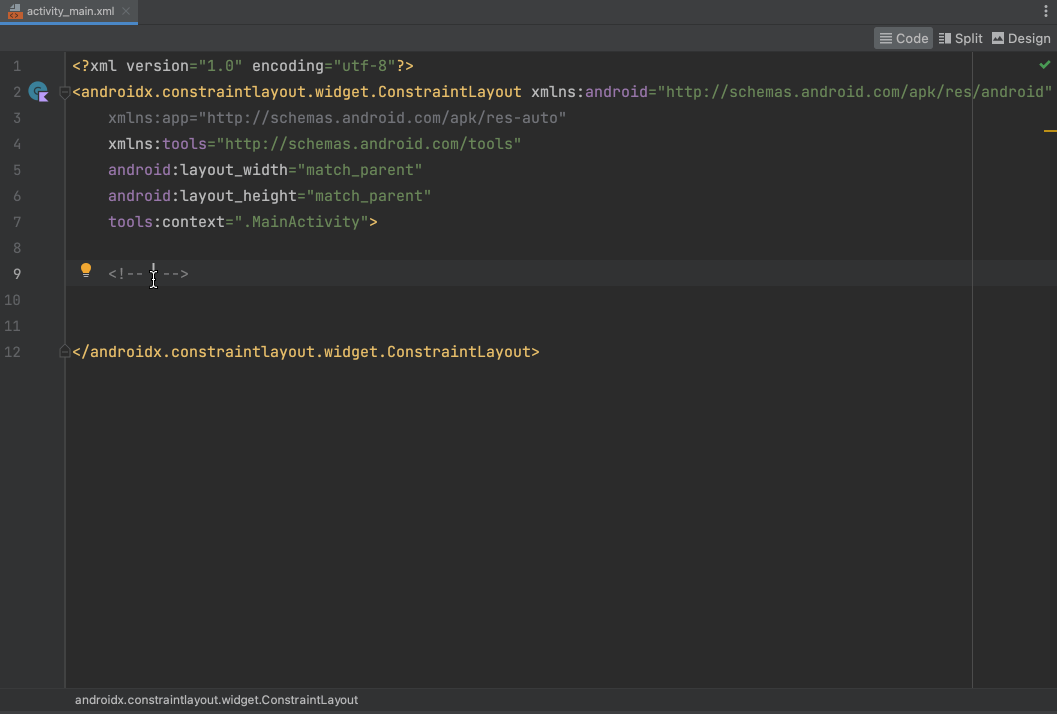Show intention actions via the lightbulb

(86, 270)
